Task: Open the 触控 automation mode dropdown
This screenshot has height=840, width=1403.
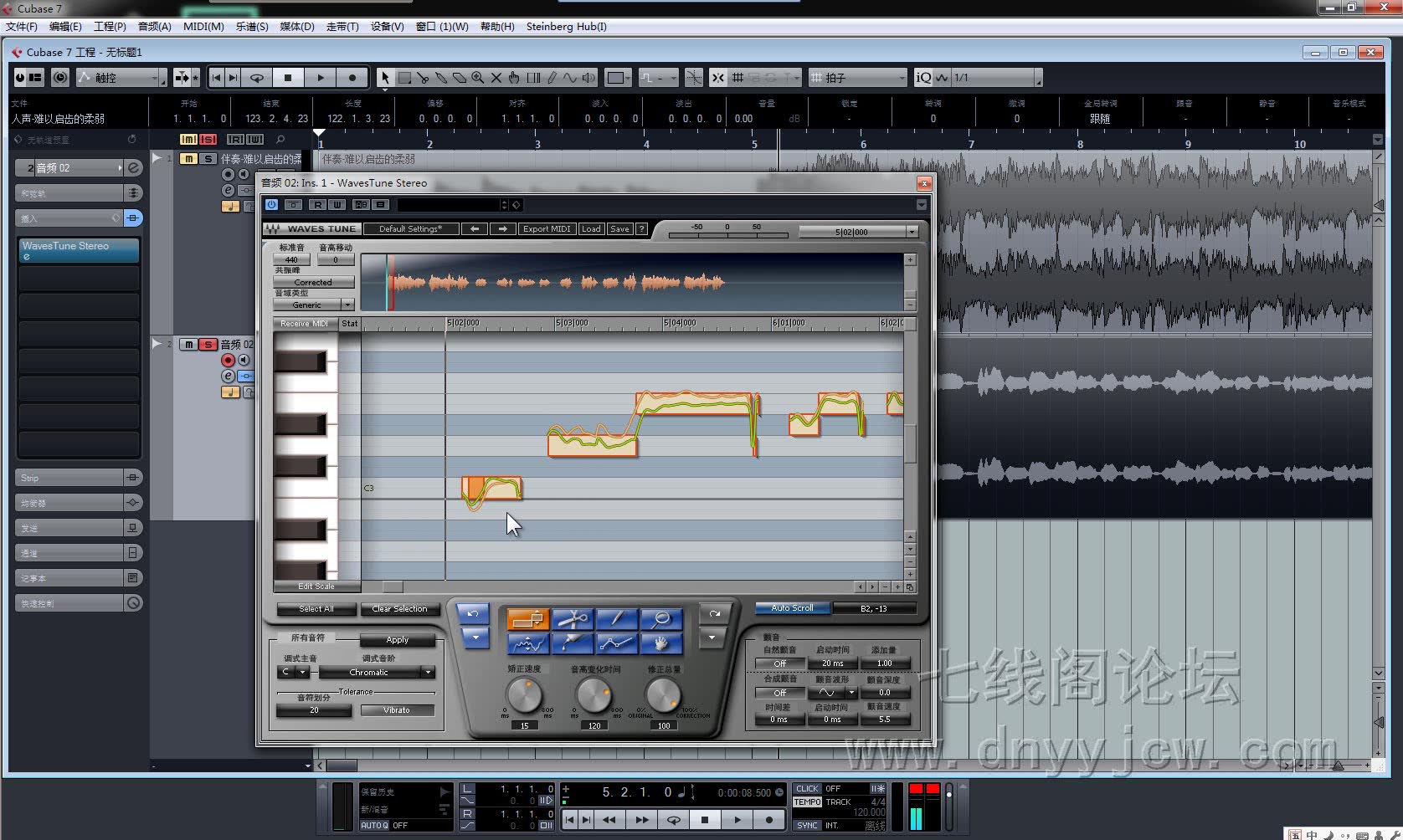Action: (x=121, y=78)
